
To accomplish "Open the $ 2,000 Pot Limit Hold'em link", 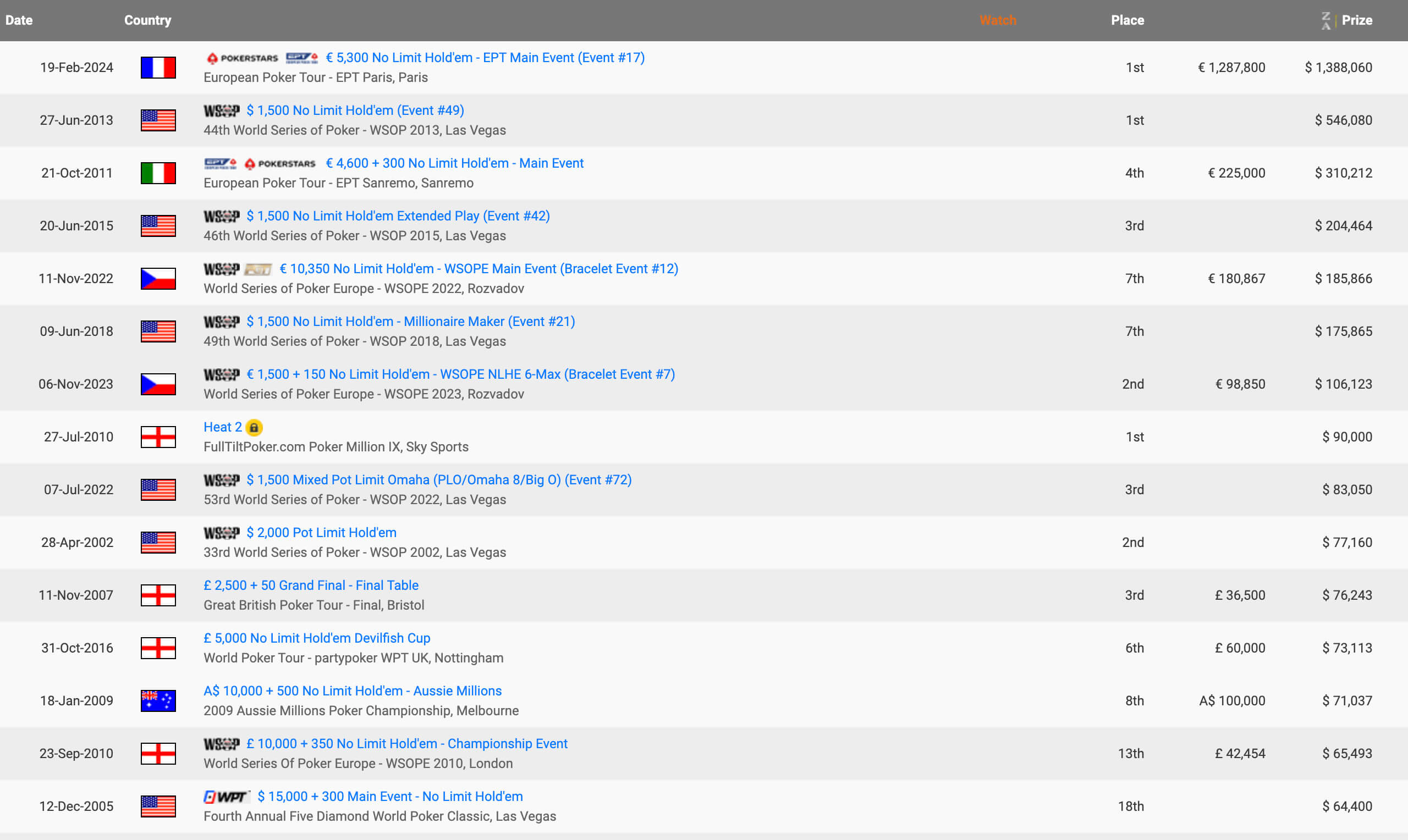I will 321,533.
